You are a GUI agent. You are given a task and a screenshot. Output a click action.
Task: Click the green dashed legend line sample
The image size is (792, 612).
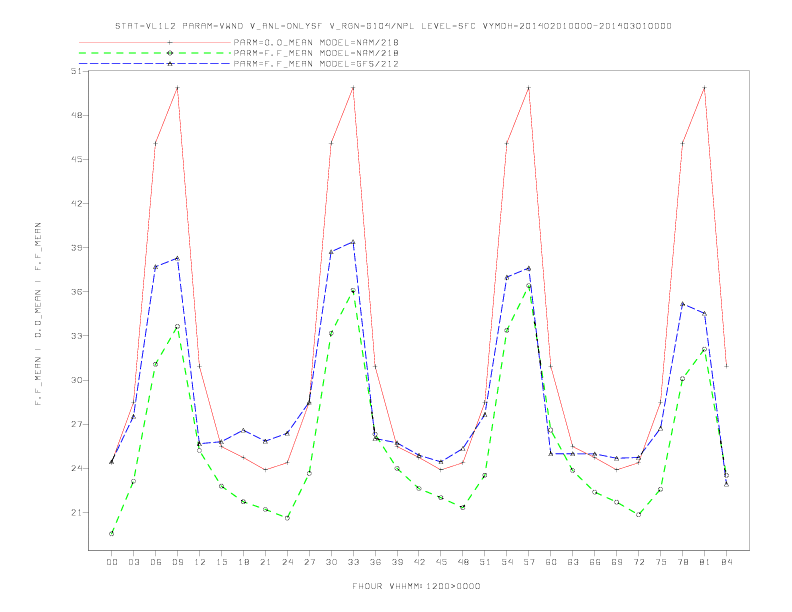click(155, 53)
